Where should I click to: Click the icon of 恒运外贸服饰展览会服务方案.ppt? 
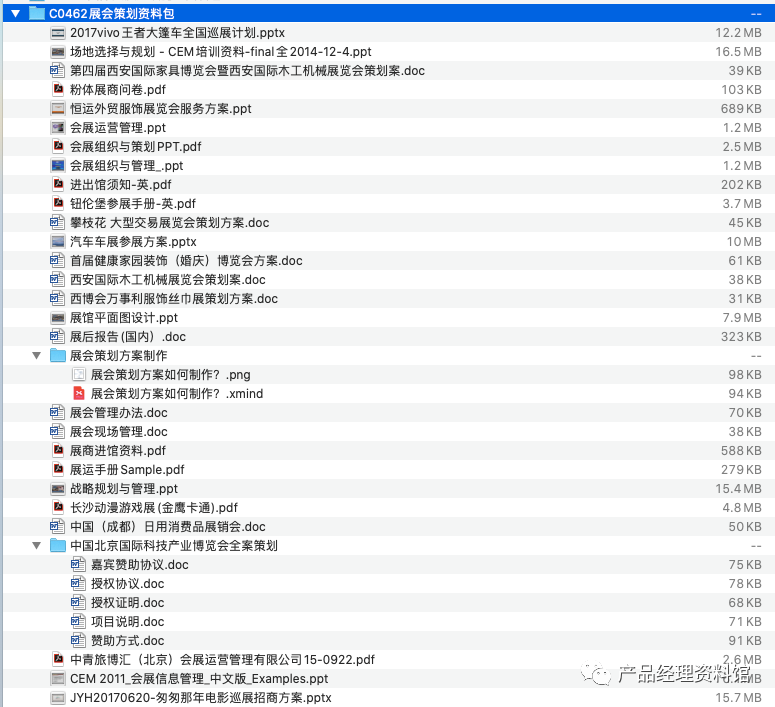(58, 109)
